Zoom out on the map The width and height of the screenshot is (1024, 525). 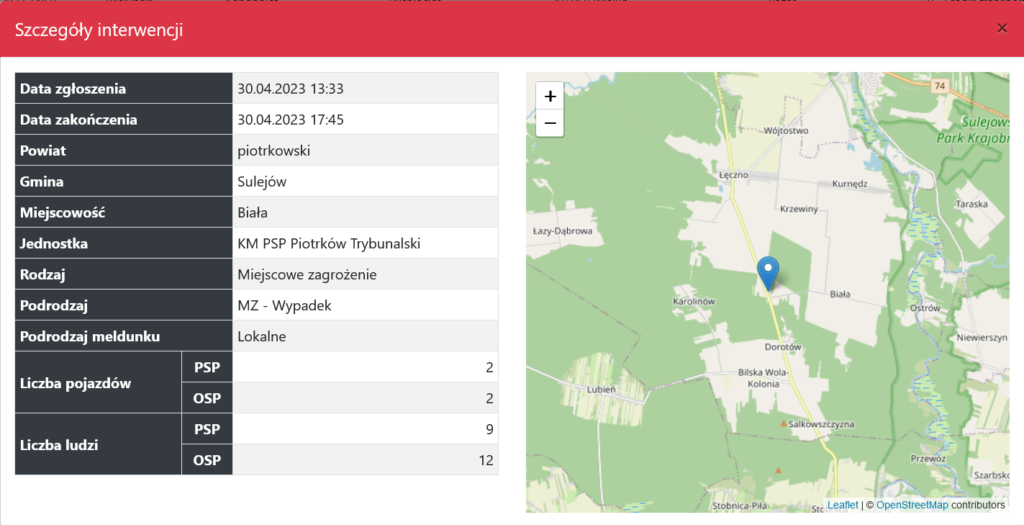(x=550, y=124)
